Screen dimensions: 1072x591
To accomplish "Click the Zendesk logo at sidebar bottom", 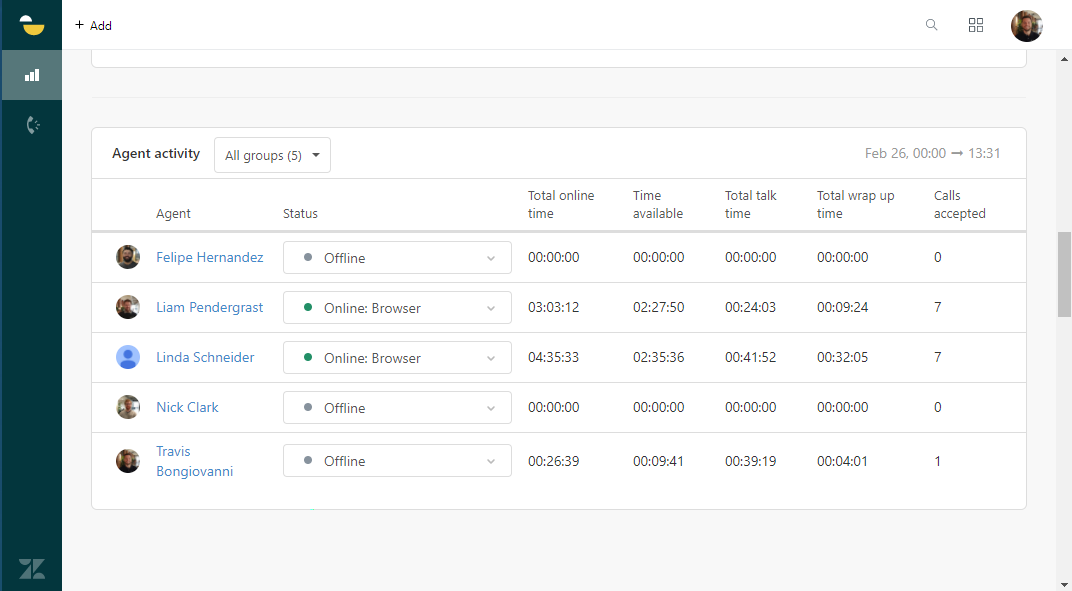I will (x=32, y=568).
